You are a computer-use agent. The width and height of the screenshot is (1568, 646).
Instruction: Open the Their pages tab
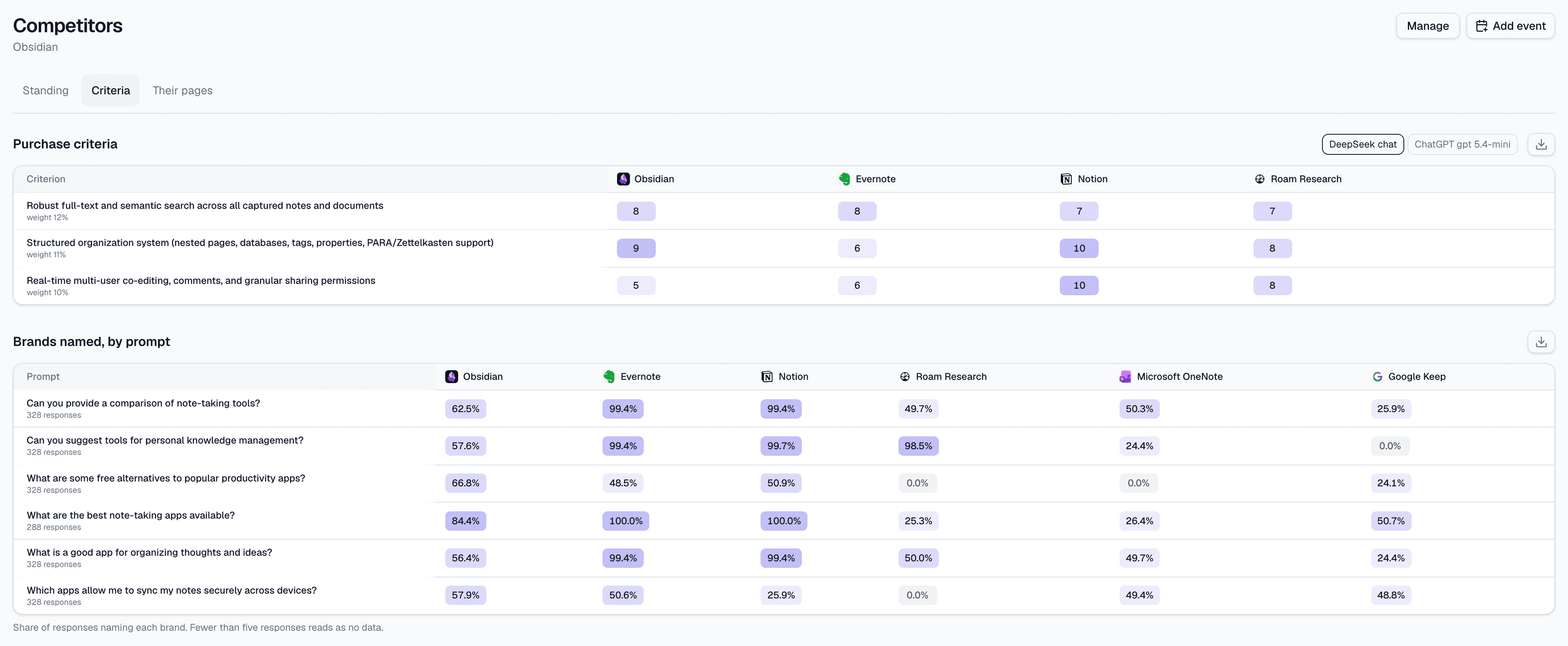point(183,90)
